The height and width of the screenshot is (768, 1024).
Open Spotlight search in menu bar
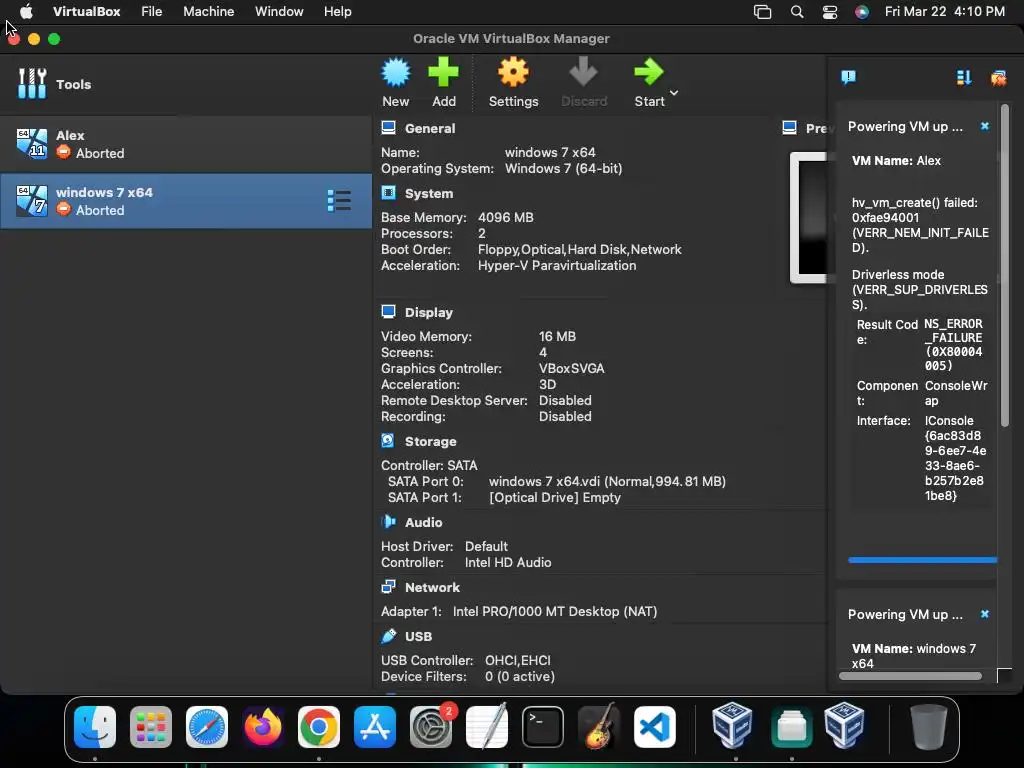(x=797, y=12)
